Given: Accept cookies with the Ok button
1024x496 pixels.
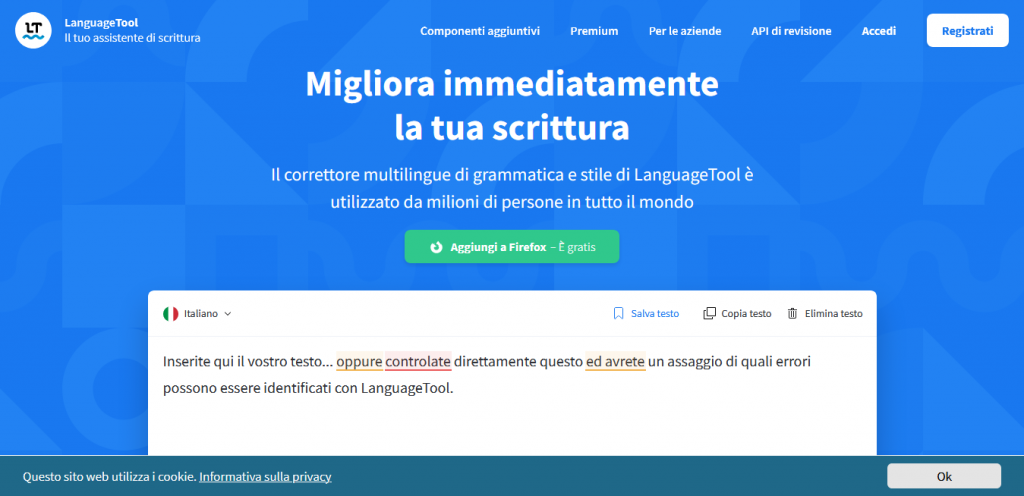Looking at the screenshot, I should (x=943, y=476).
